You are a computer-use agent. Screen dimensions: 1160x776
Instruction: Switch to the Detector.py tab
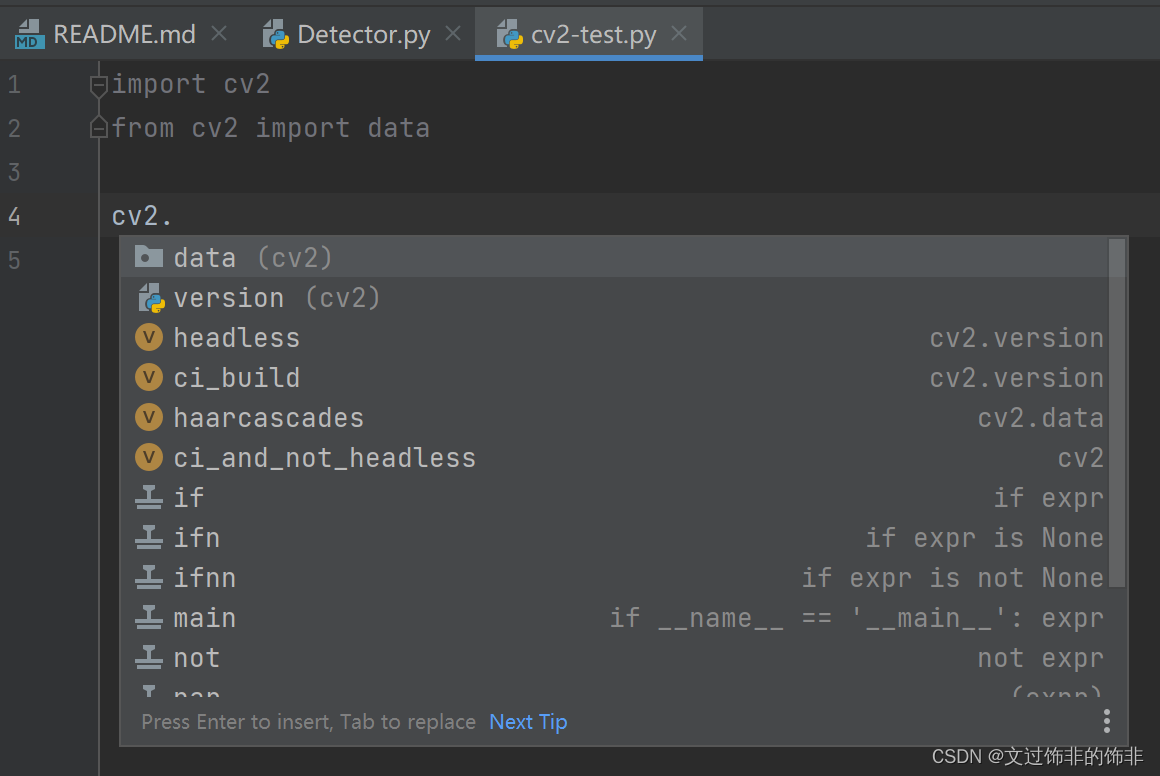click(x=364, y=35)
